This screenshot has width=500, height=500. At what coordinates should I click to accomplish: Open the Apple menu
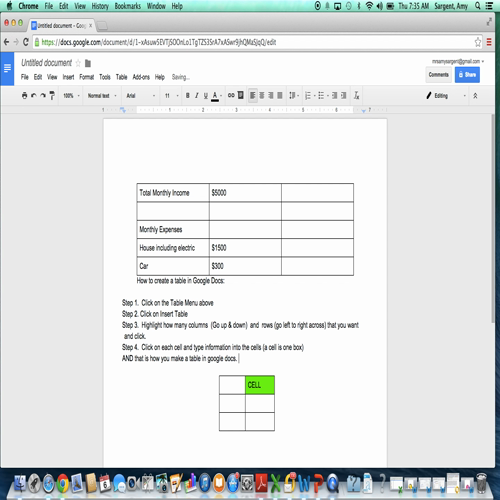(9, 6)
